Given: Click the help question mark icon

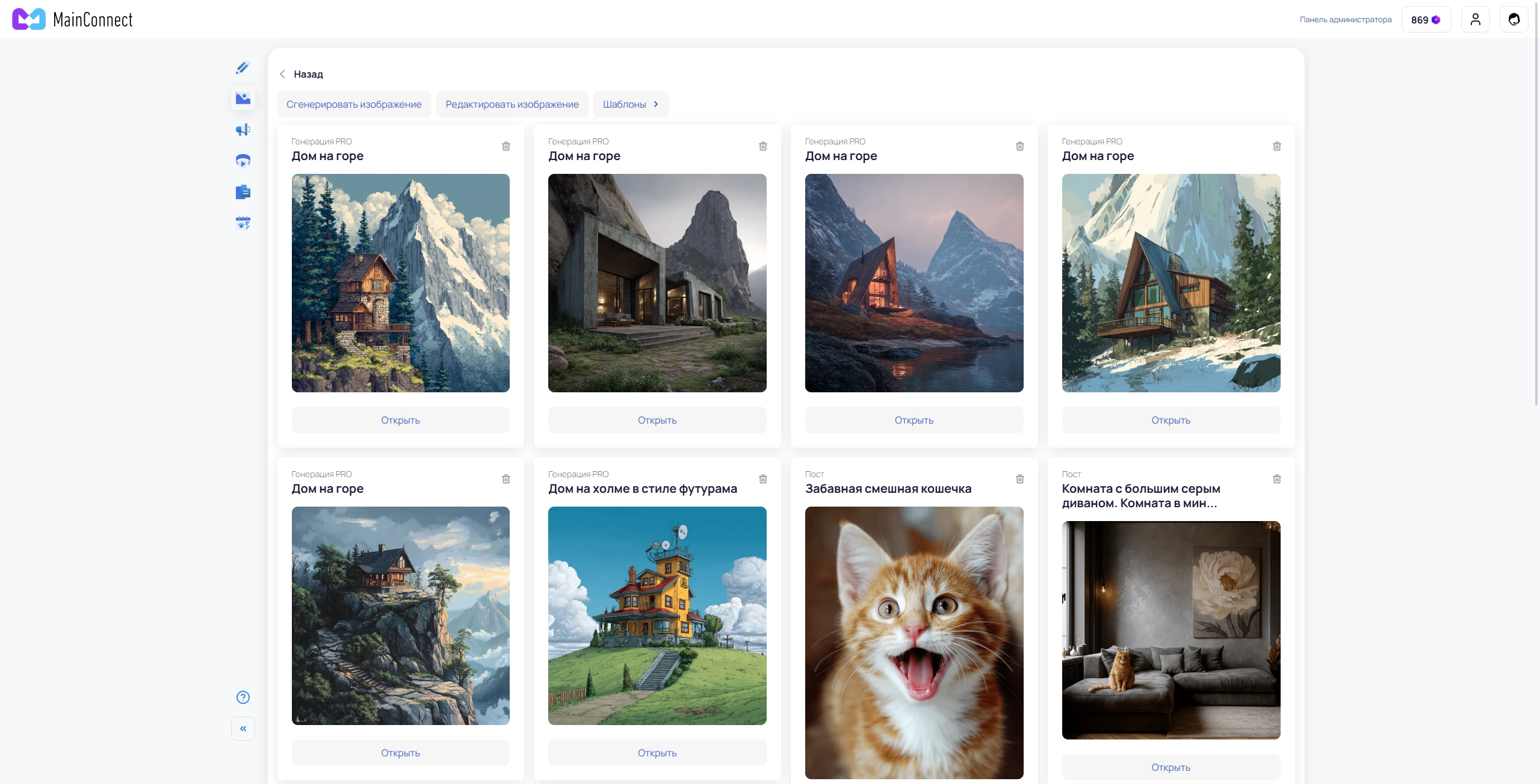Looking at the screenshot, I should (x=243, y=697).
